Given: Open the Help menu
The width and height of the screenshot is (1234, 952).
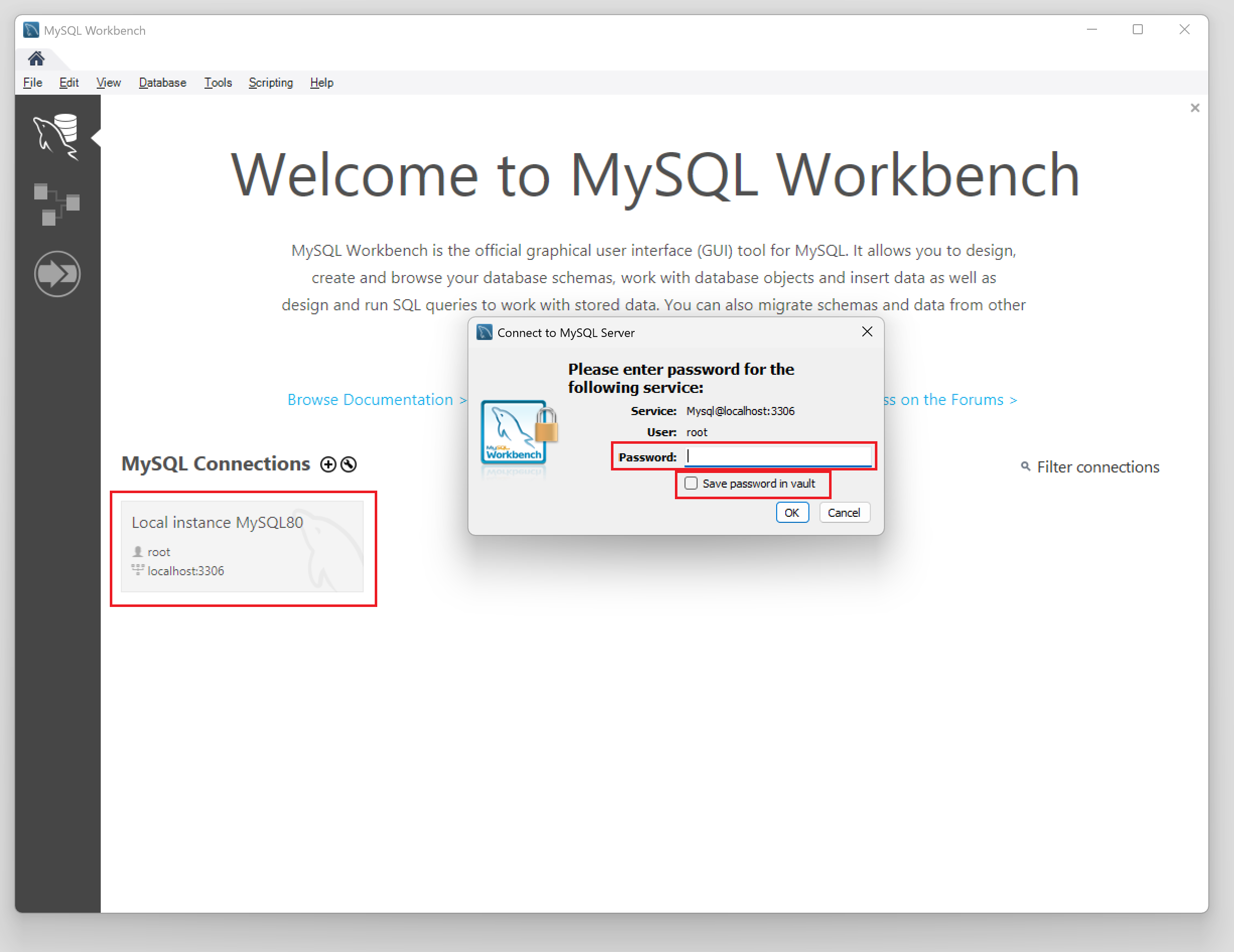Looking at the screenshot, I should point(321,83).
